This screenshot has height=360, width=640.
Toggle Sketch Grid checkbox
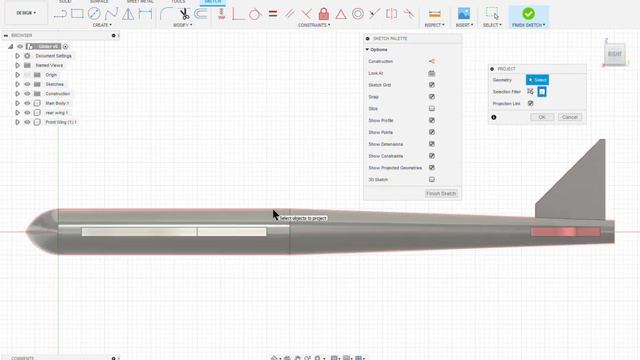tap(431, 85)
